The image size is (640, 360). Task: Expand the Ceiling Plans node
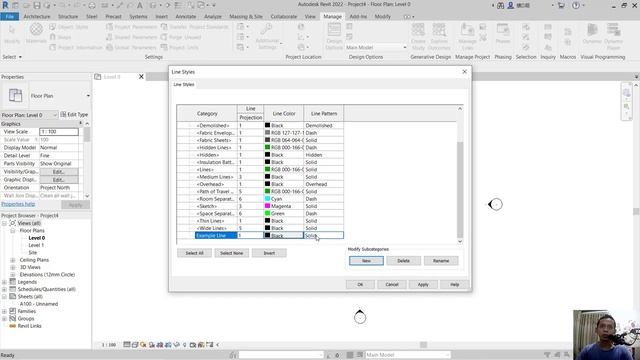(x=13, y=260)
